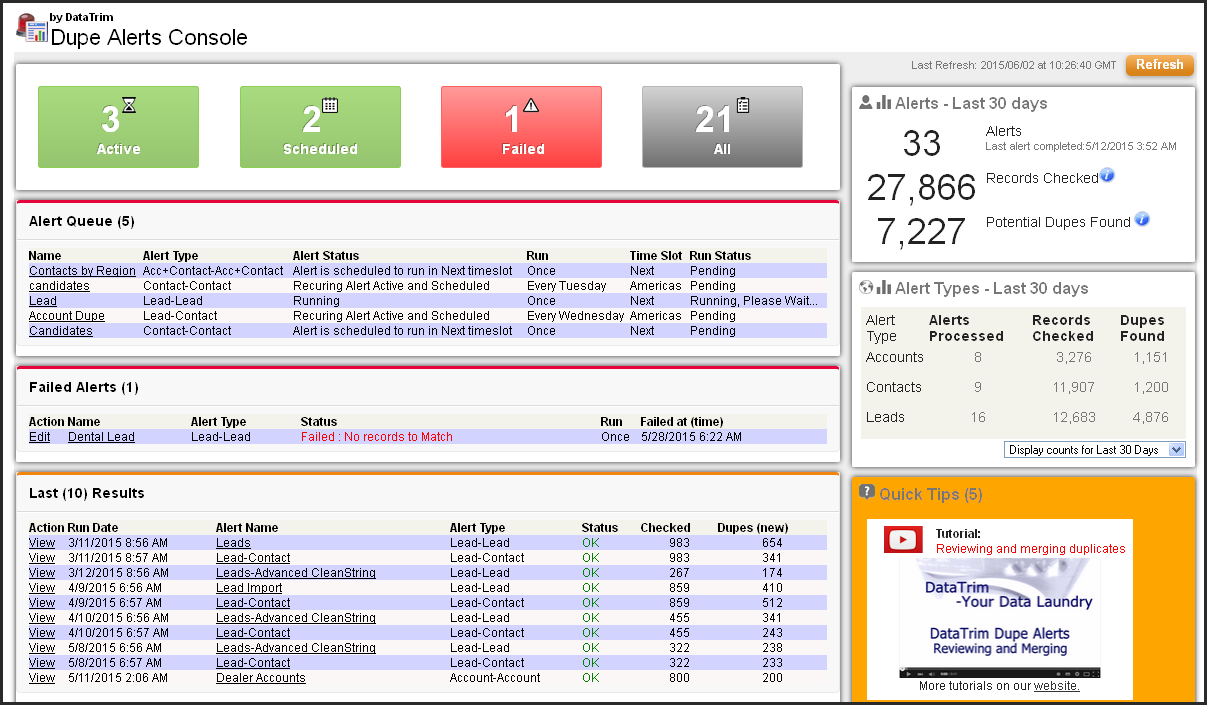Click the DataTrim logo icon beside the console title

32,28
